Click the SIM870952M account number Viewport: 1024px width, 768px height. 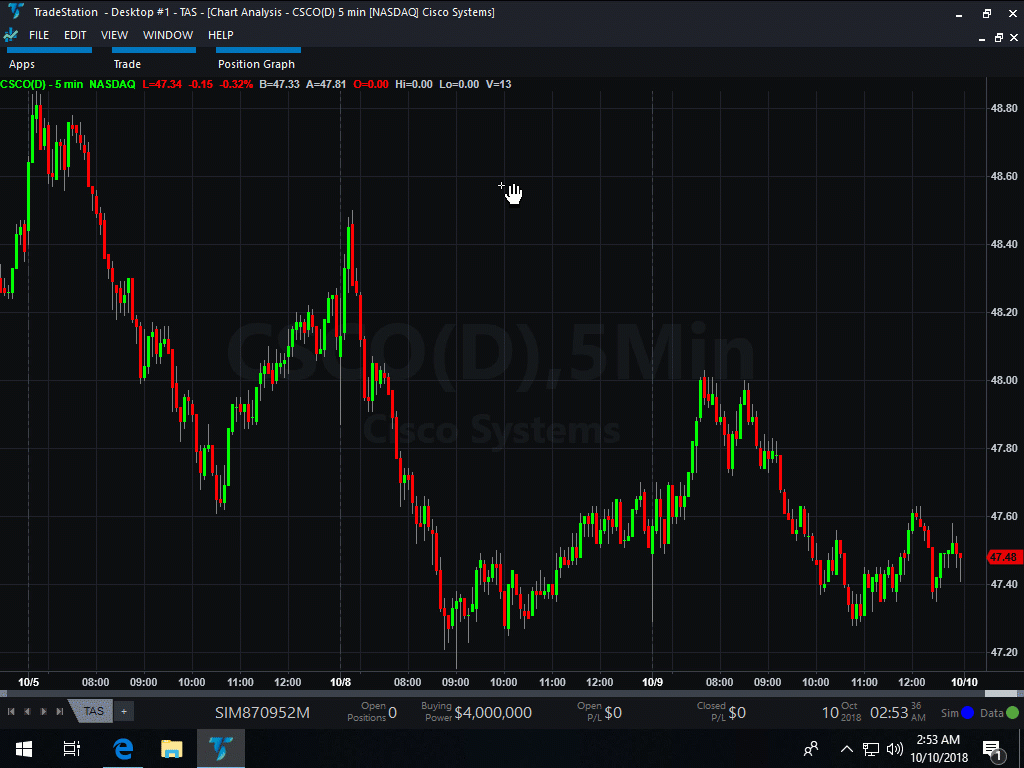click(262, 712)
